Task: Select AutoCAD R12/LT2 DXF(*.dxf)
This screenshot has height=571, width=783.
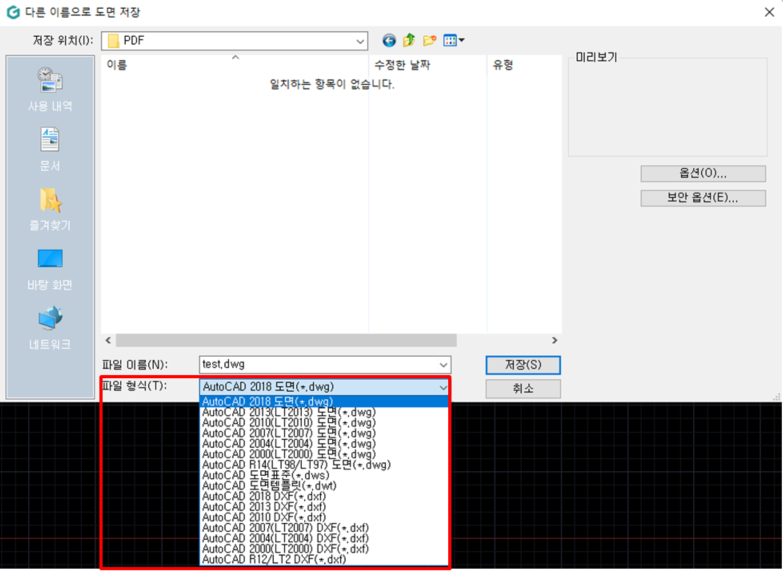Action: (x=324, y=560)
